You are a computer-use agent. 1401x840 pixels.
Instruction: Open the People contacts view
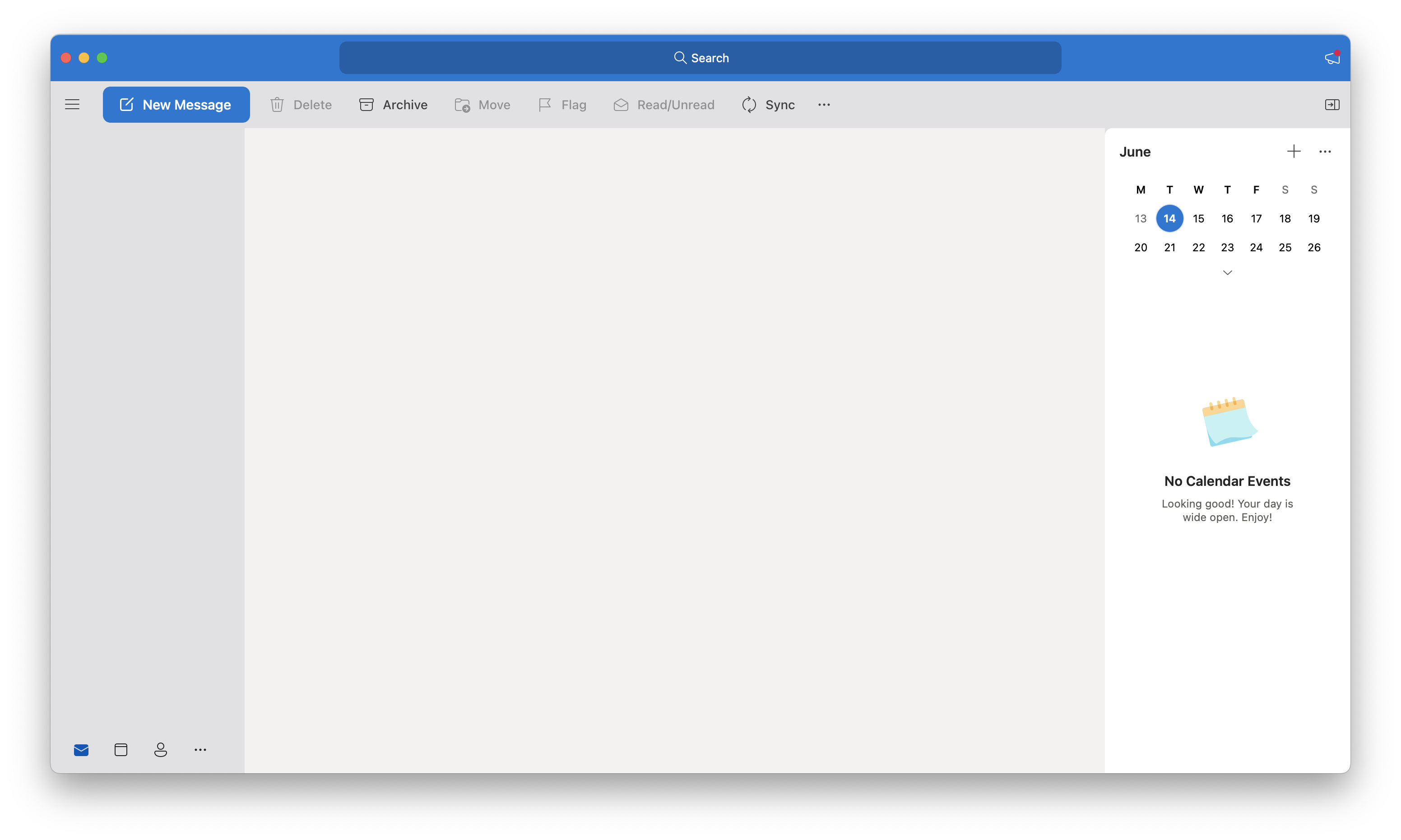click(160, 750)
